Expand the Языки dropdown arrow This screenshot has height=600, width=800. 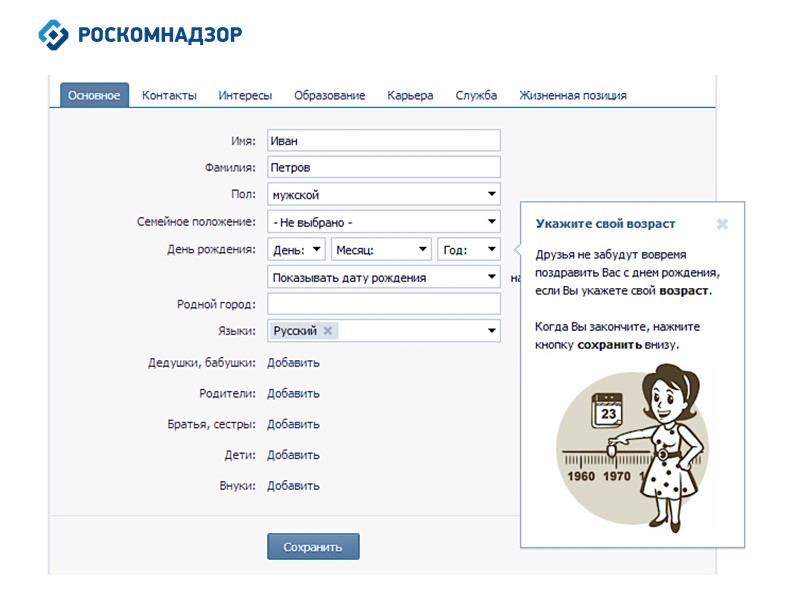491,331
